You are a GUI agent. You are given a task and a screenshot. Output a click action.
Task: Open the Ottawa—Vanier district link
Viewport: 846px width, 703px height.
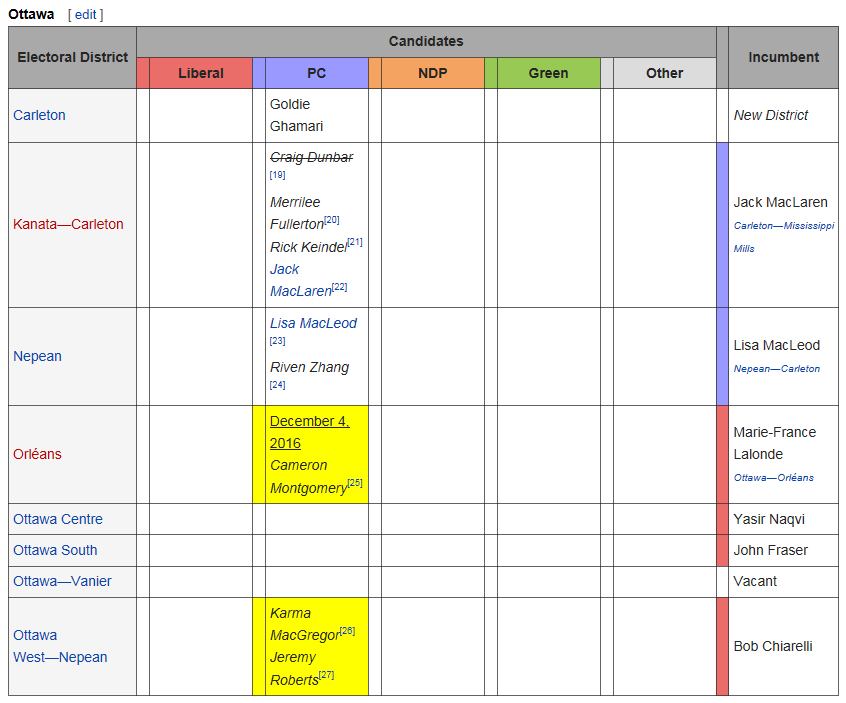62,581
